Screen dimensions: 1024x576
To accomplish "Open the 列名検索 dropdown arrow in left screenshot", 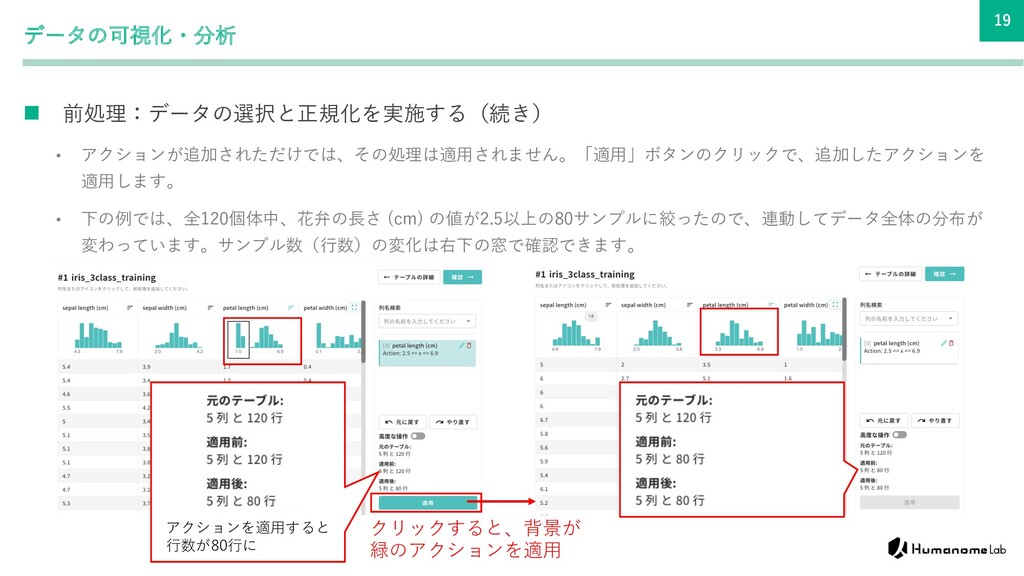I will tap(468, 321).
